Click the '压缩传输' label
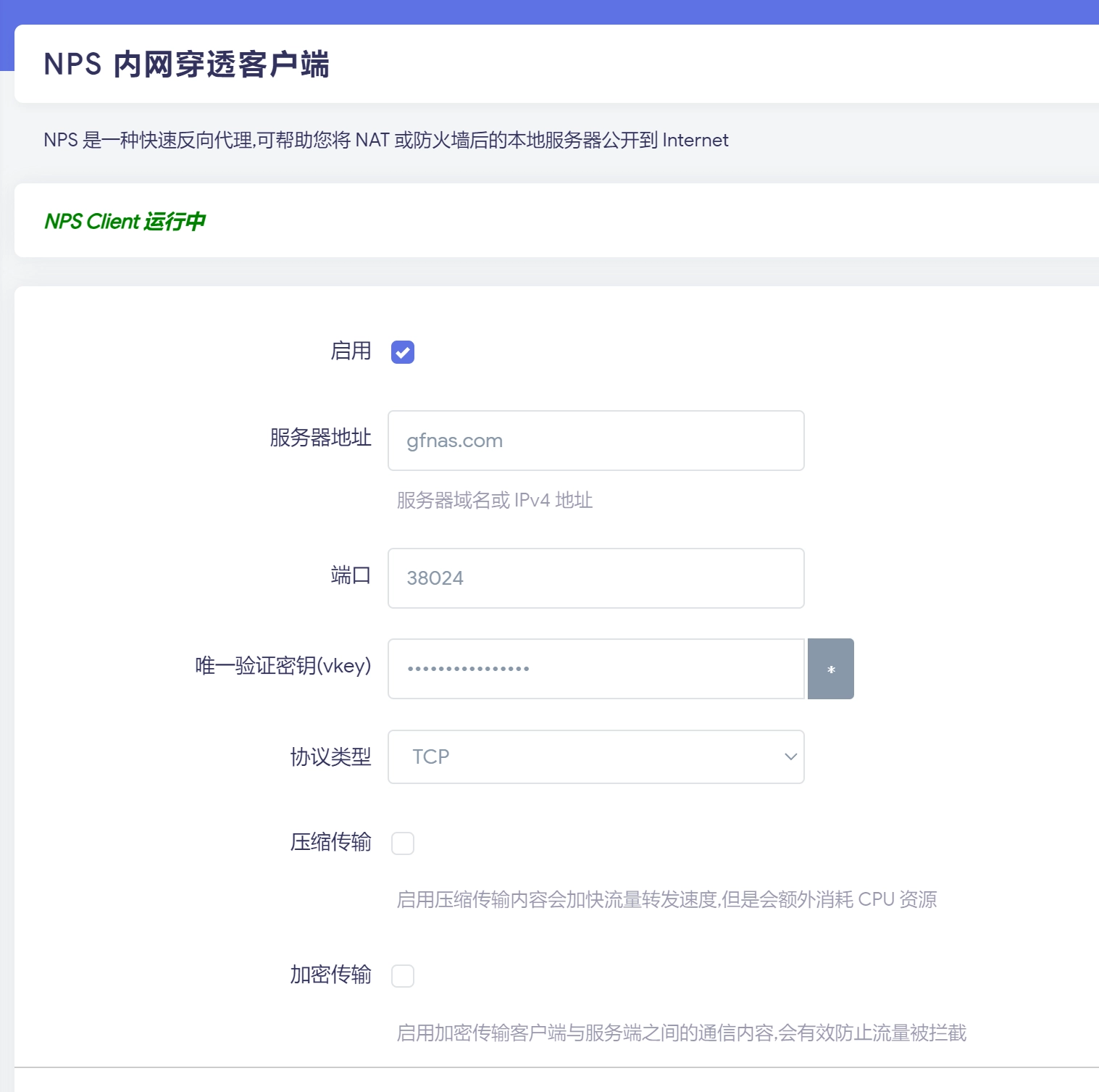 (x=331, y=842)
